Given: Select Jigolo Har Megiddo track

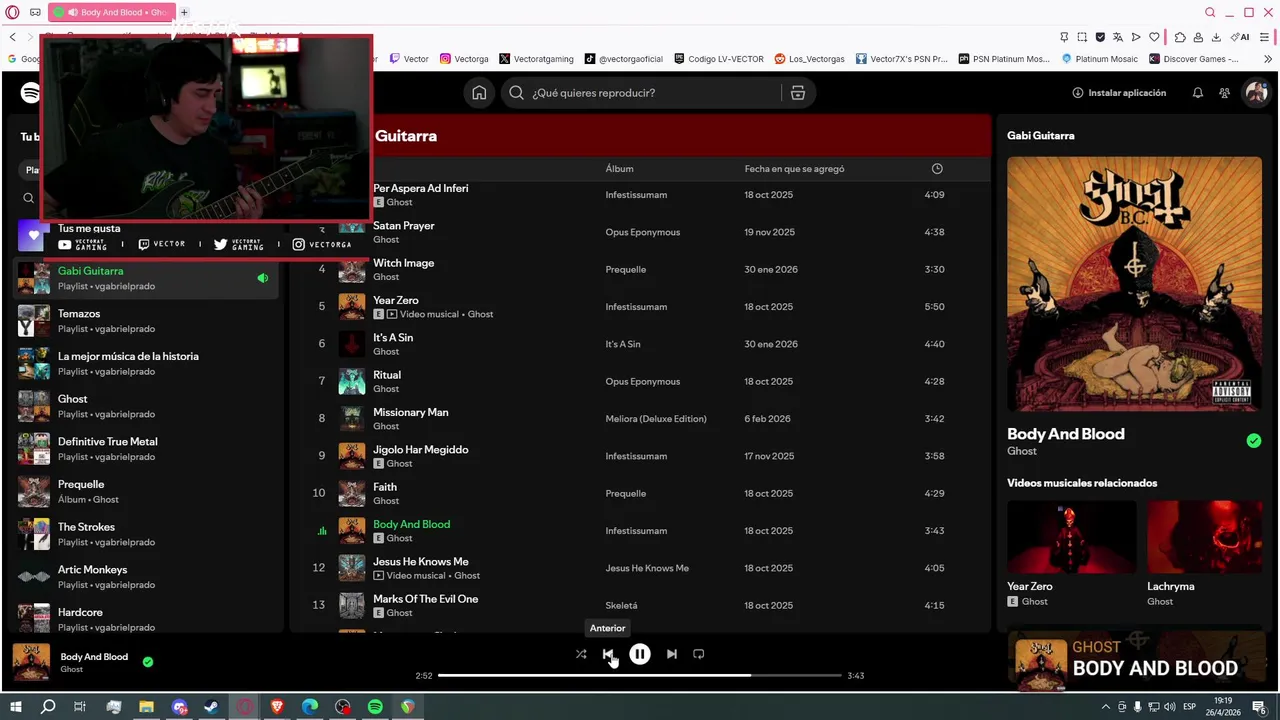Looking at the screenshot, I should [x=640, y=456].
